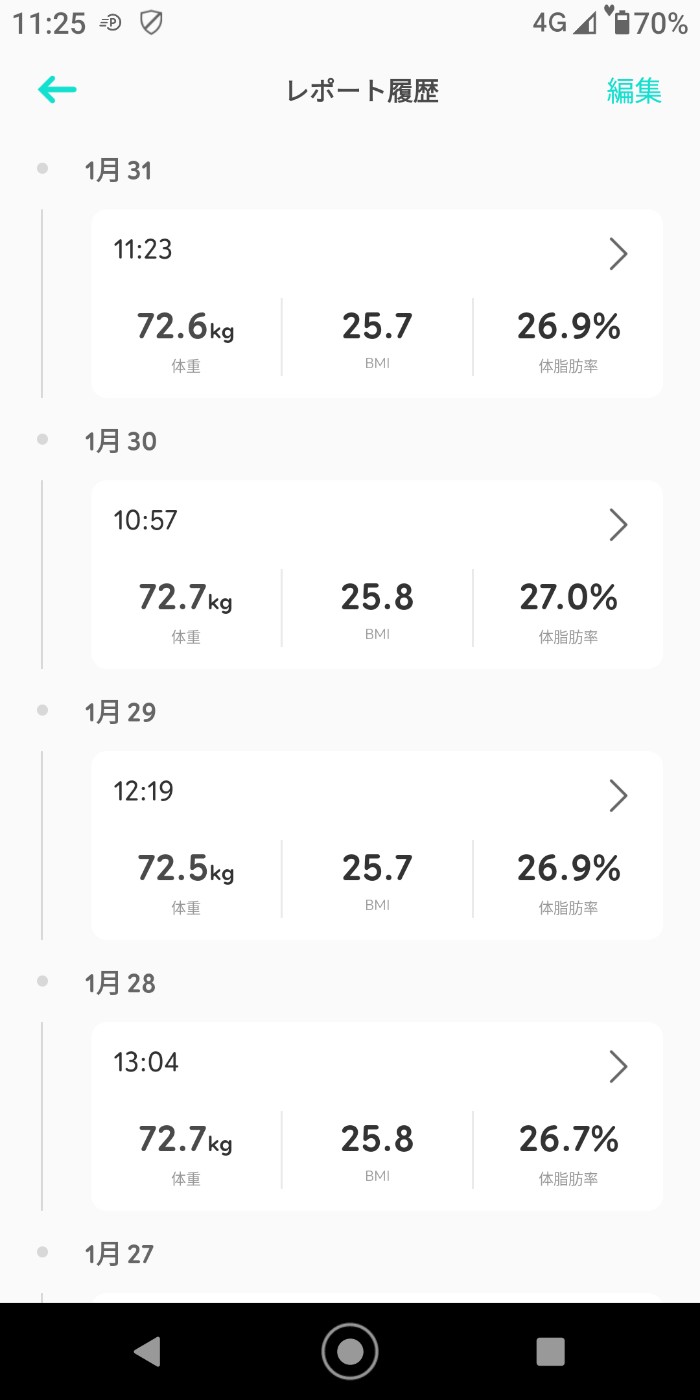Screen dimensions: 700x1400
Task: Open the 13:04 report chevron
Action: click(x=618, y=1066)
